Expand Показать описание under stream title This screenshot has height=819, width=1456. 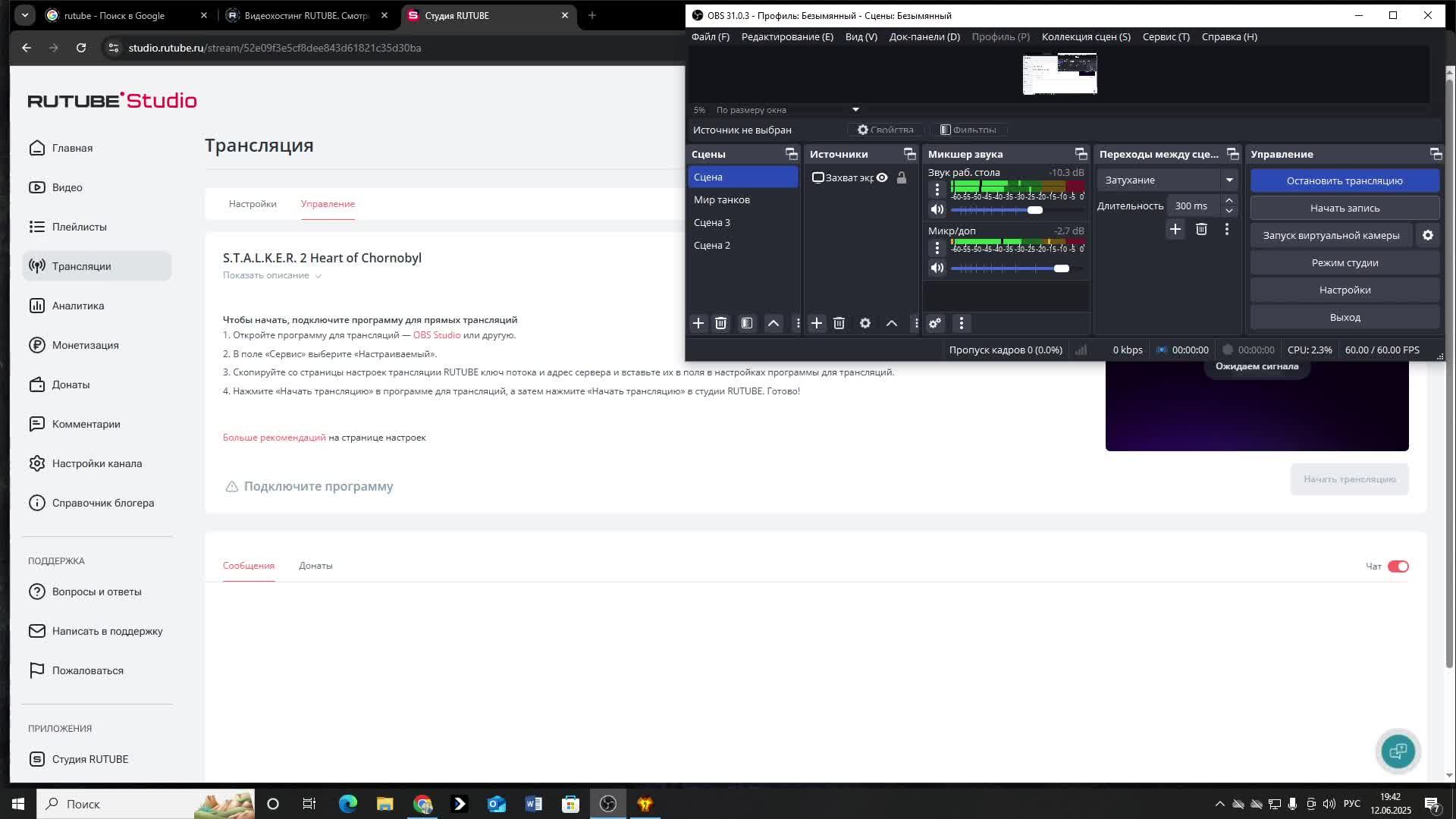[271, 275]
